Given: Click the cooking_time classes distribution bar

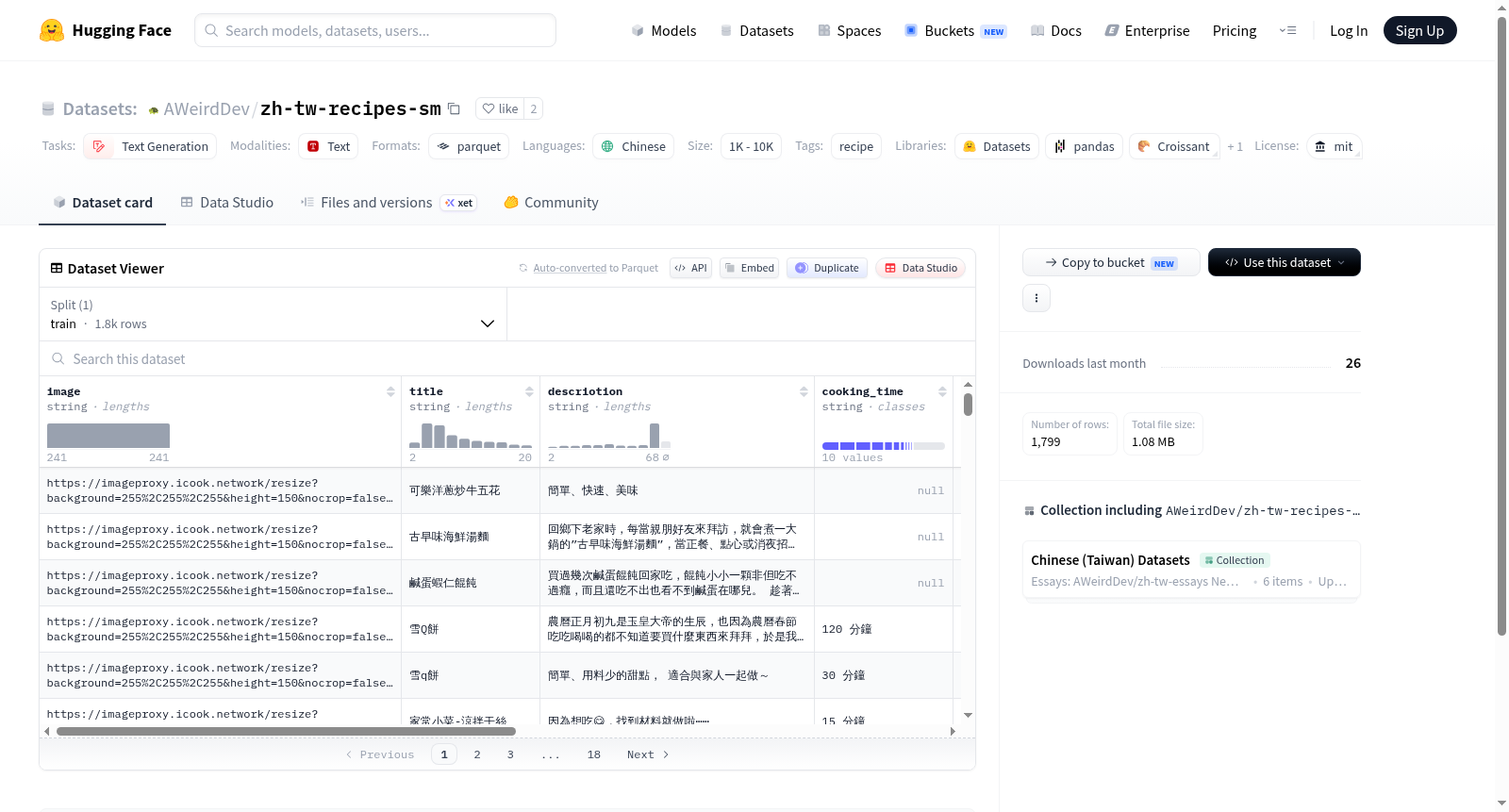Looking at the screenshot, I should click(x=884, y=446).
